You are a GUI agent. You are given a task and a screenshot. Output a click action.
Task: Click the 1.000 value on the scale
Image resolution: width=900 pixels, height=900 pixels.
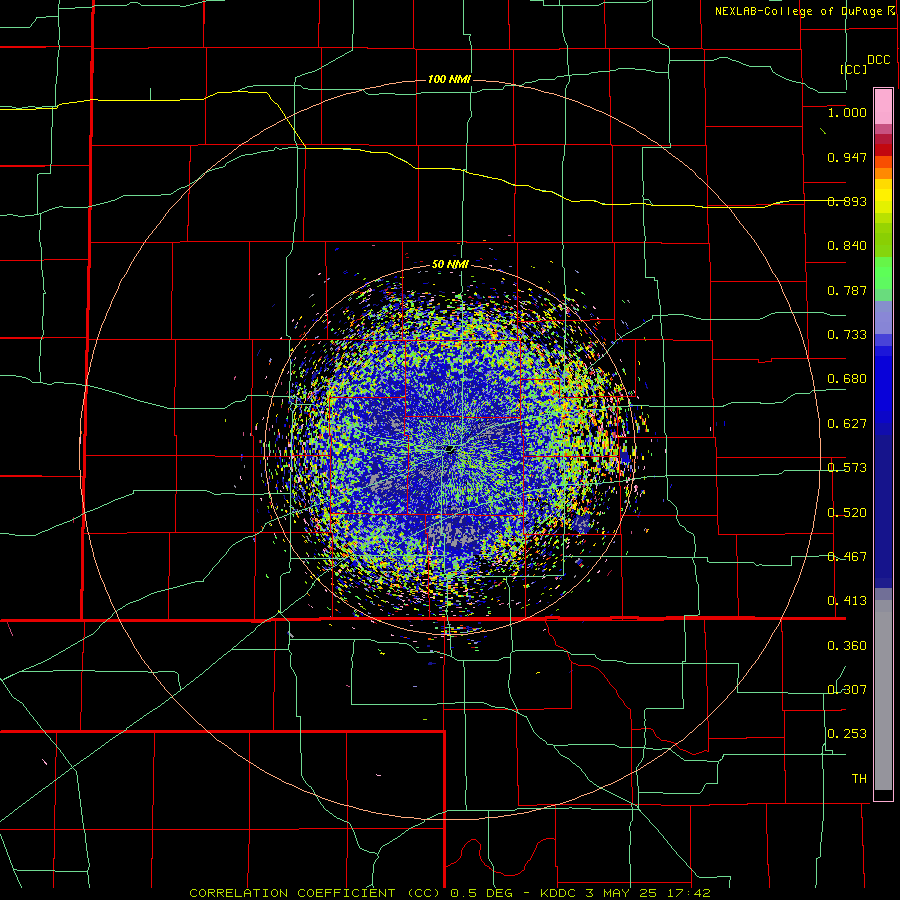click(x=847, y=112)
